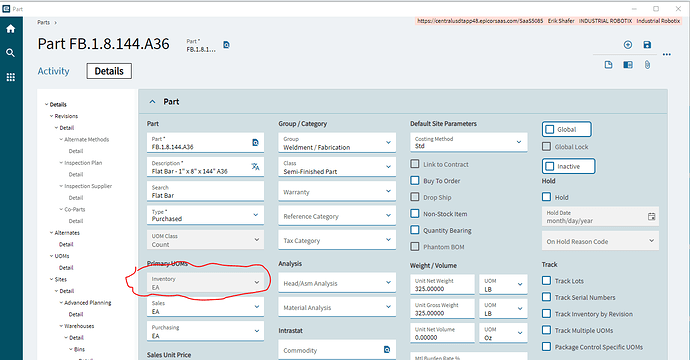
Task: Open On Hold Reason Code dropdown
Action: click(x=600, y=241)
